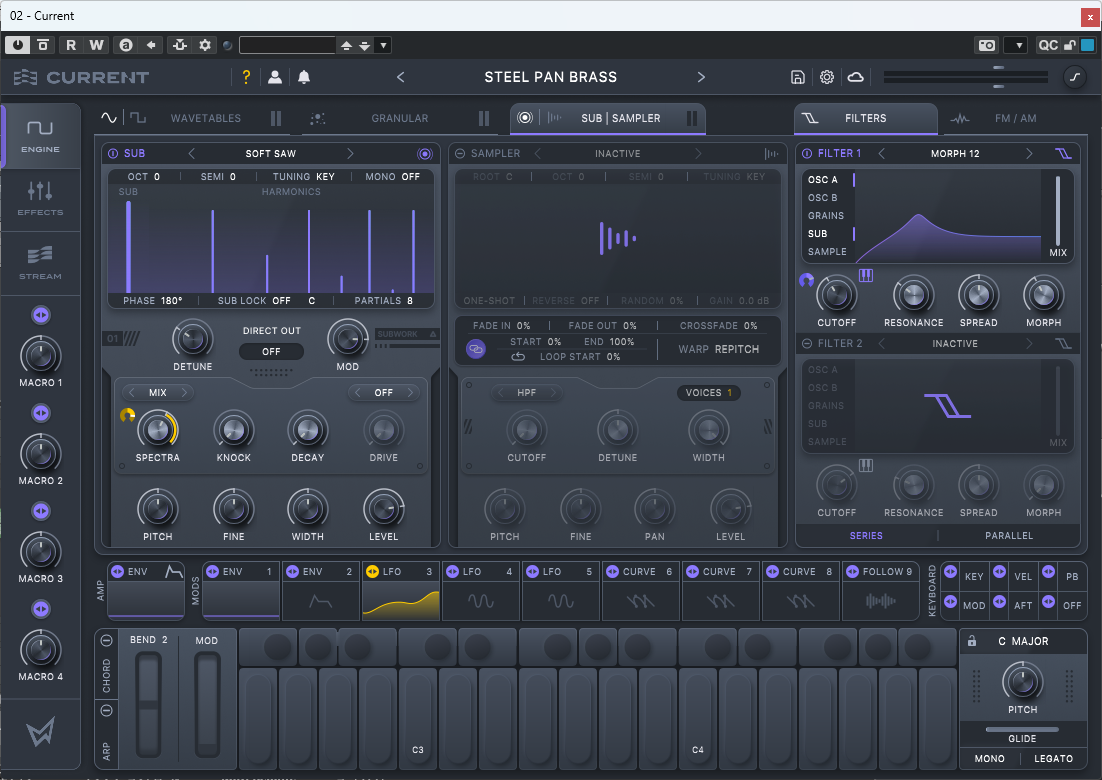Open plugin settings gear icon
Viewport: 1102px width, 780px height.
pyautogui.click(x=826, y=77)
